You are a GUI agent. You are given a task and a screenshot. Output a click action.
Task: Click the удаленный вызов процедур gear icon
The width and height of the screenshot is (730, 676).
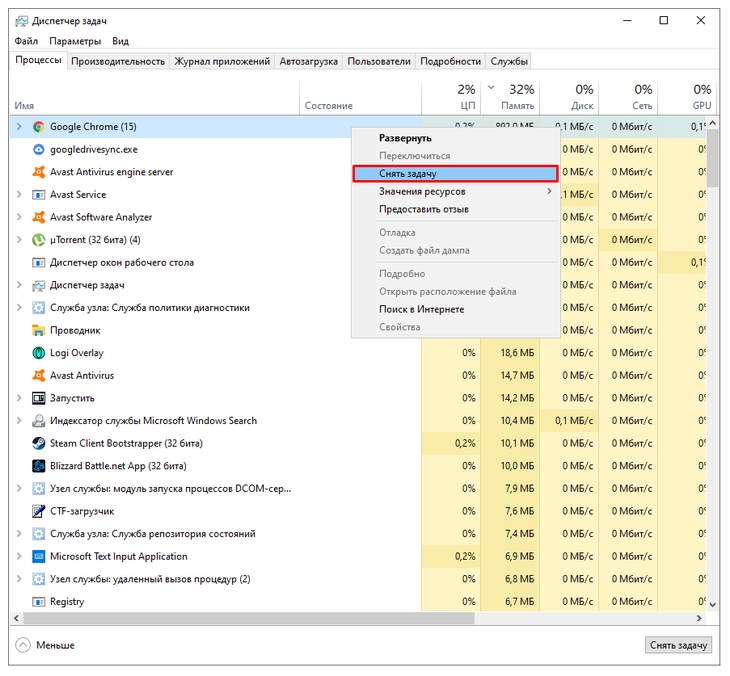coord(39,579)
